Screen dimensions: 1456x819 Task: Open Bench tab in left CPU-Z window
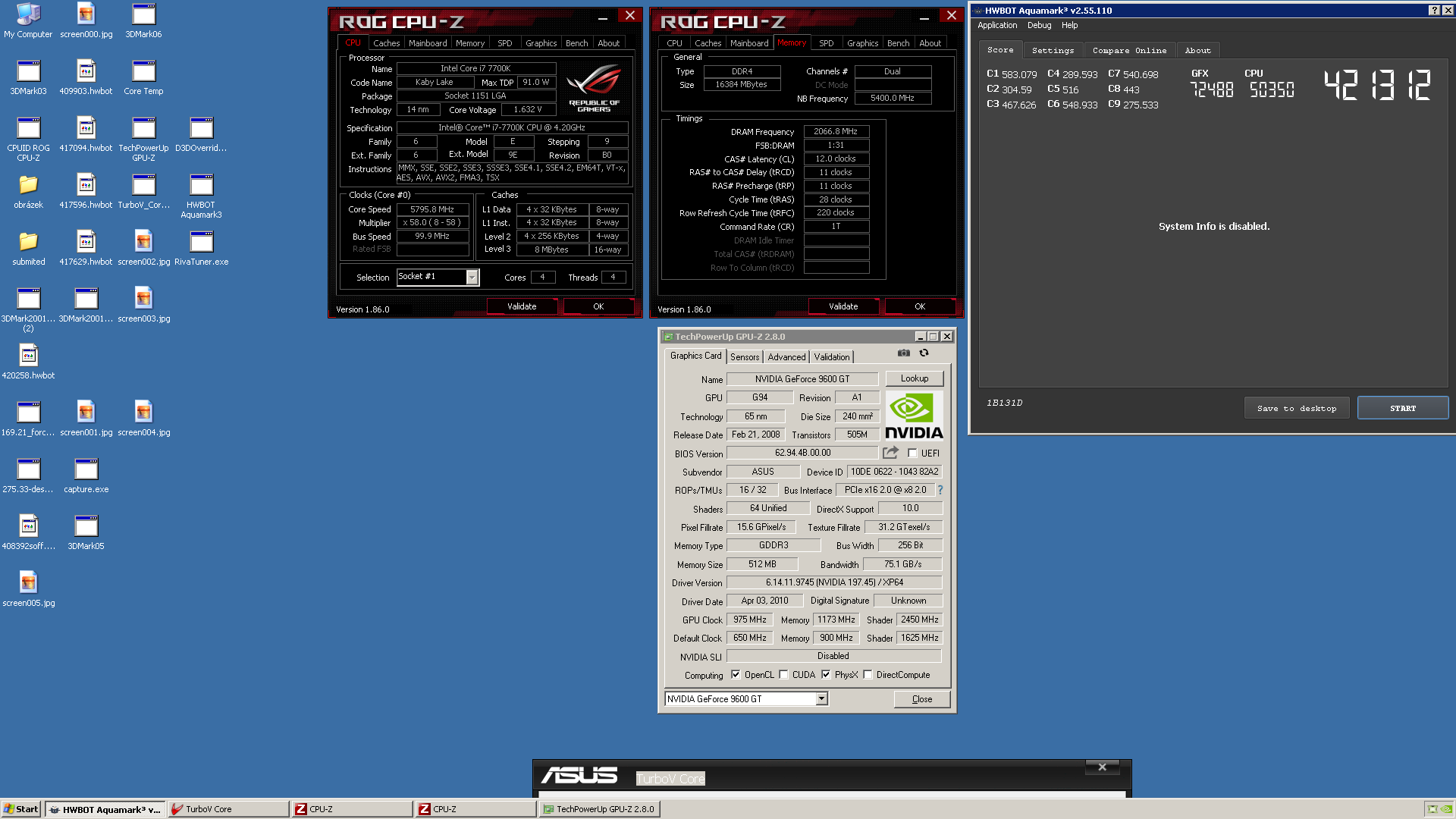coord(576,43)
